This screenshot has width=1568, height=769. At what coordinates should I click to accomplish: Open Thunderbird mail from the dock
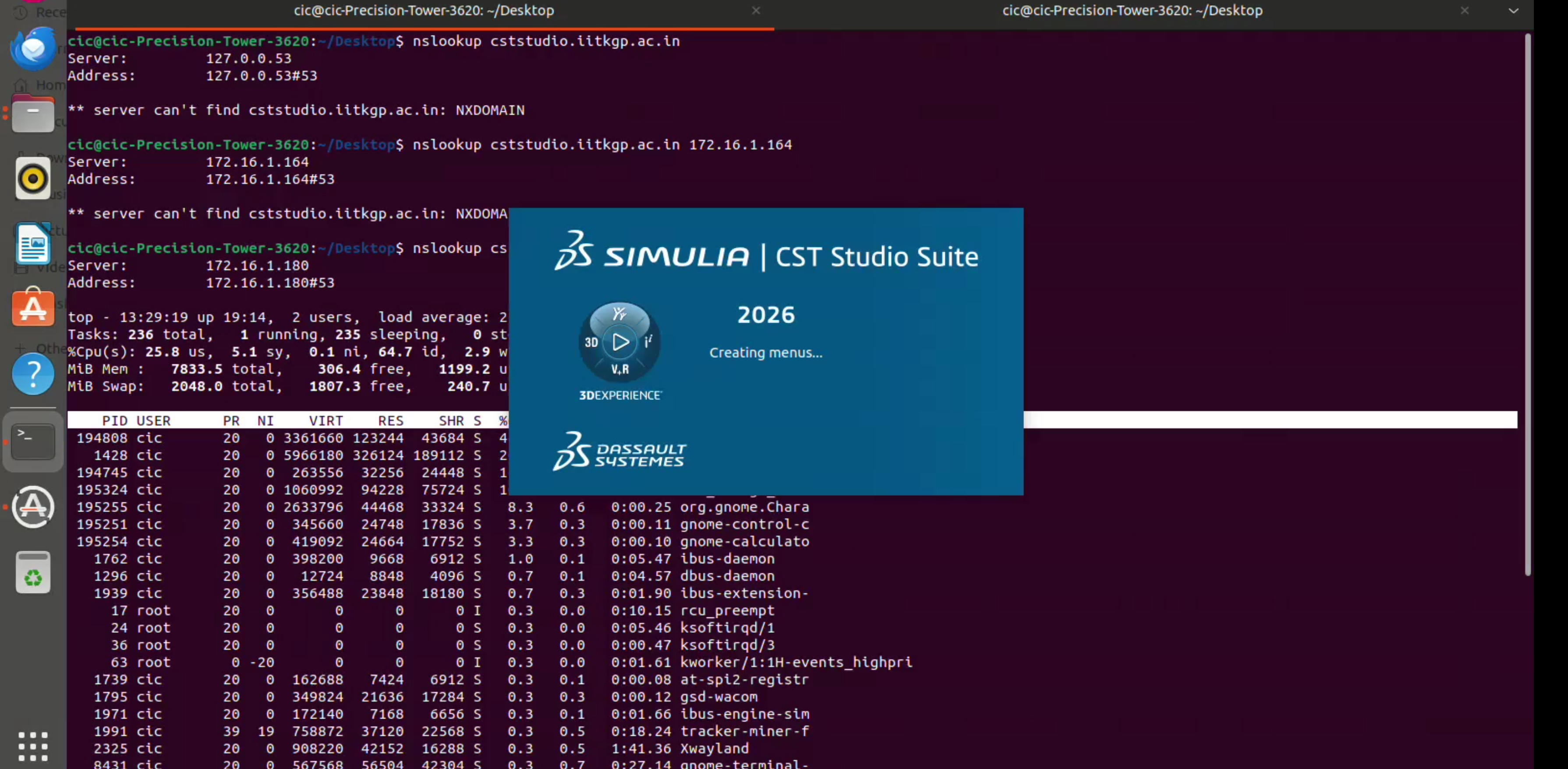click(x=33, y=48)
